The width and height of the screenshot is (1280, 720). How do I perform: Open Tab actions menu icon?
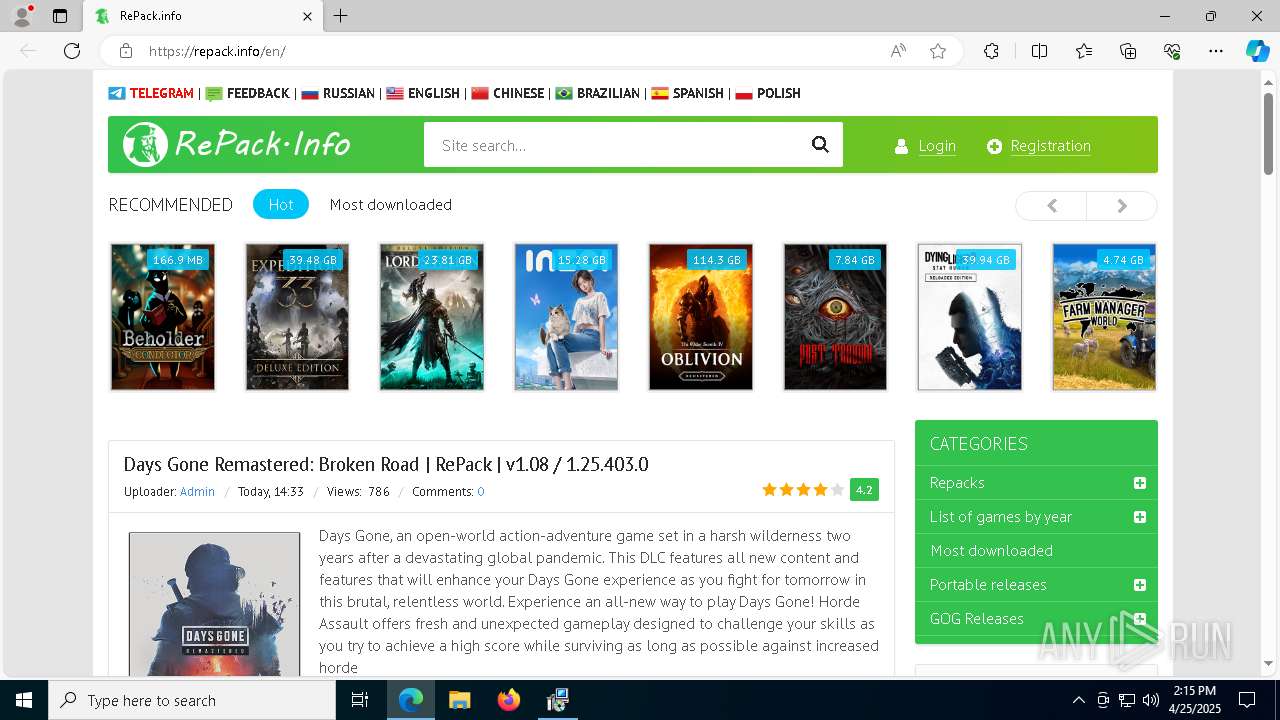[x=60, y=16]
